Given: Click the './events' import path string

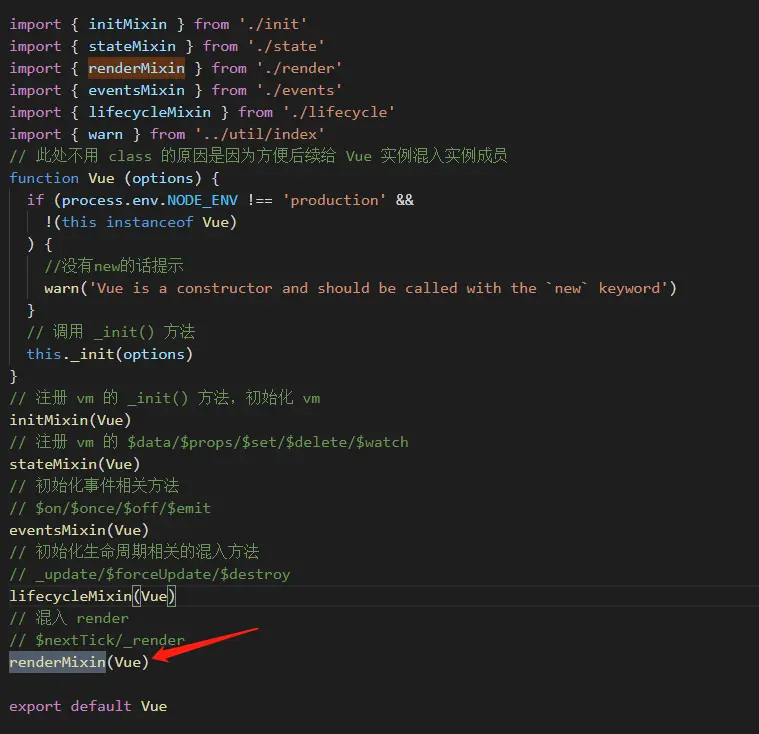Looking at the screenshot, I should coord(299,90).
